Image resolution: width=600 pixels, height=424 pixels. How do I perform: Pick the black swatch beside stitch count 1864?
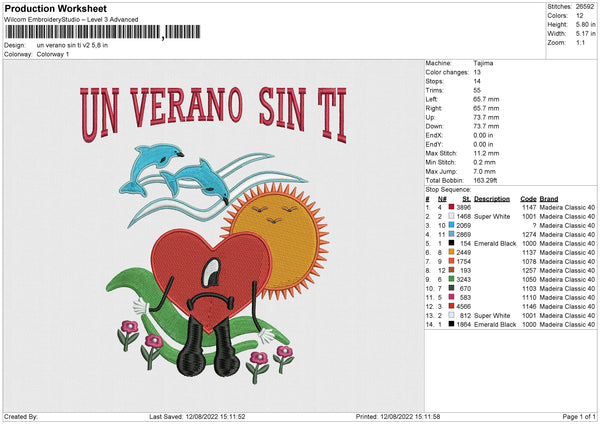(x=451, y=324)
